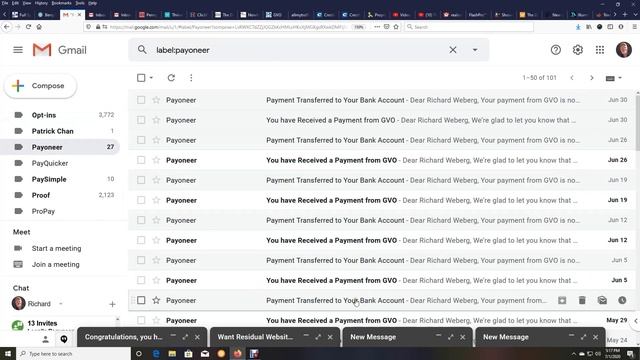Start a meeting in Meet
The height and width of the screenshot is (360, 640).
click(56, 248)
